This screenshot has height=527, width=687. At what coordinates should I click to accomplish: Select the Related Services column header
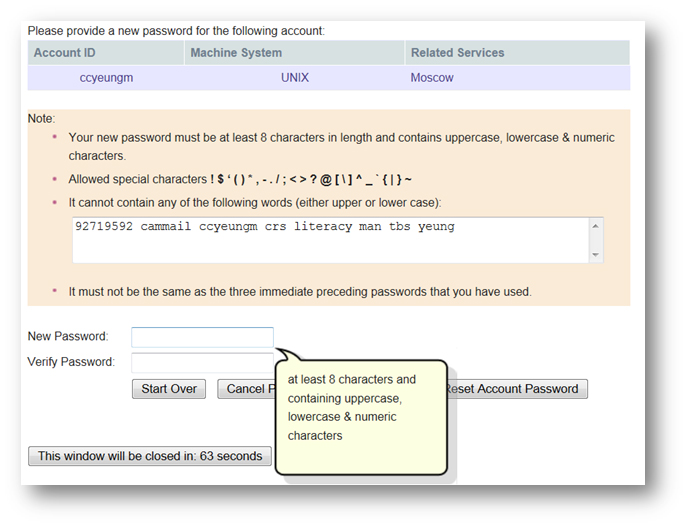[457, 53]
